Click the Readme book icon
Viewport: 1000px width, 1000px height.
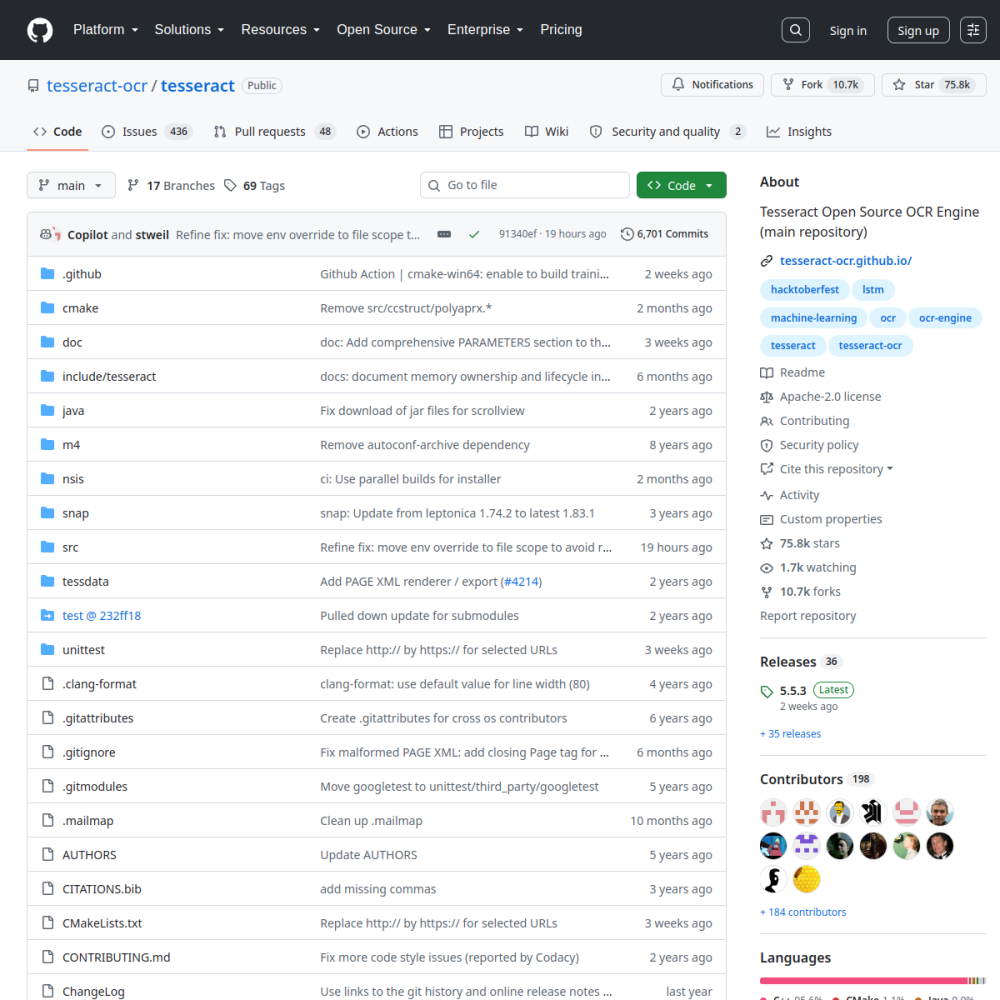click(x=767, y=372)
